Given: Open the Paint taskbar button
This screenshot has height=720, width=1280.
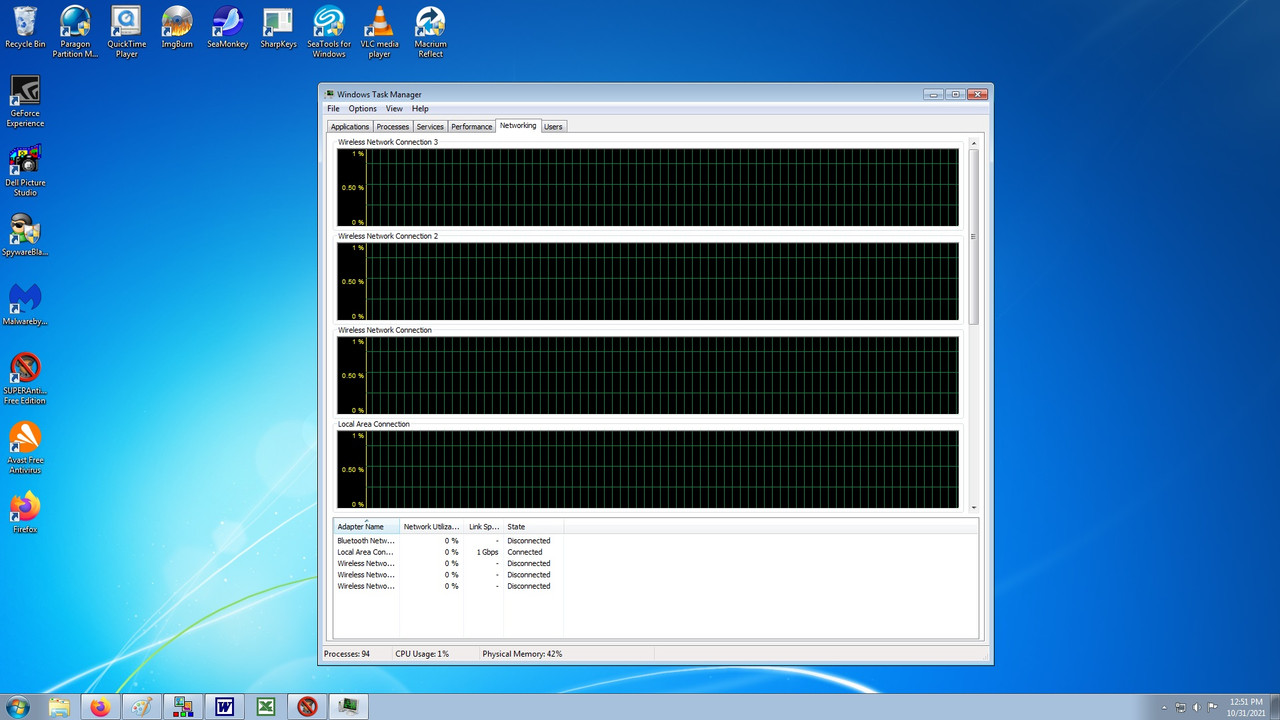Looking at the screenshot, I should [x=142, y=706].
